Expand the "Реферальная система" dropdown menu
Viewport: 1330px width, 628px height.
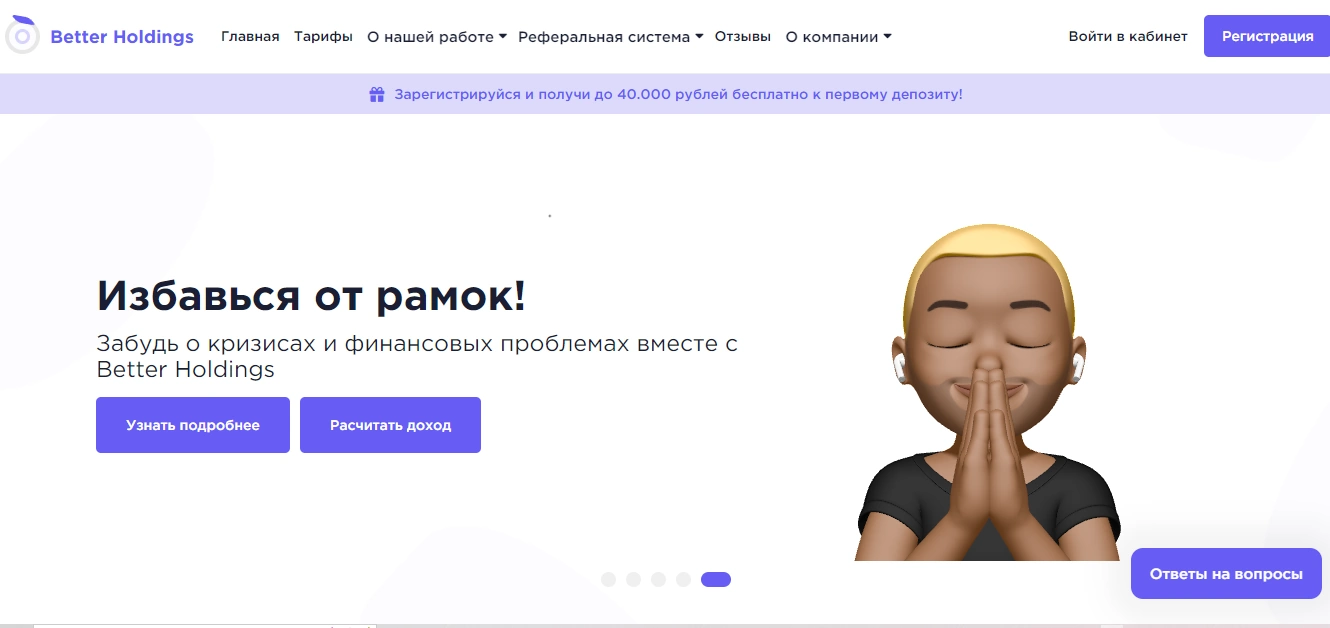click(611, 36)
